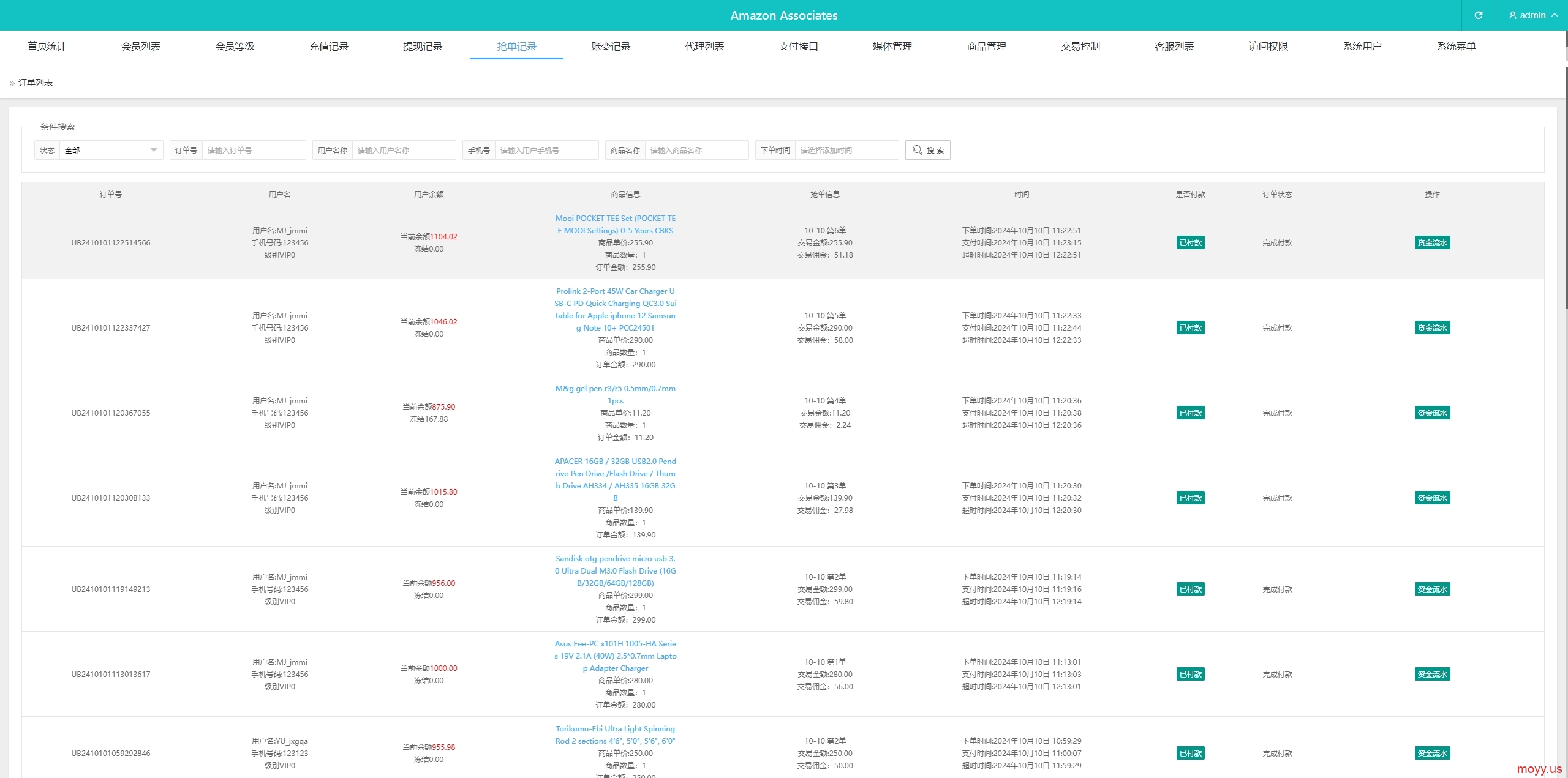Open the admin user menu

point(1533,15)
